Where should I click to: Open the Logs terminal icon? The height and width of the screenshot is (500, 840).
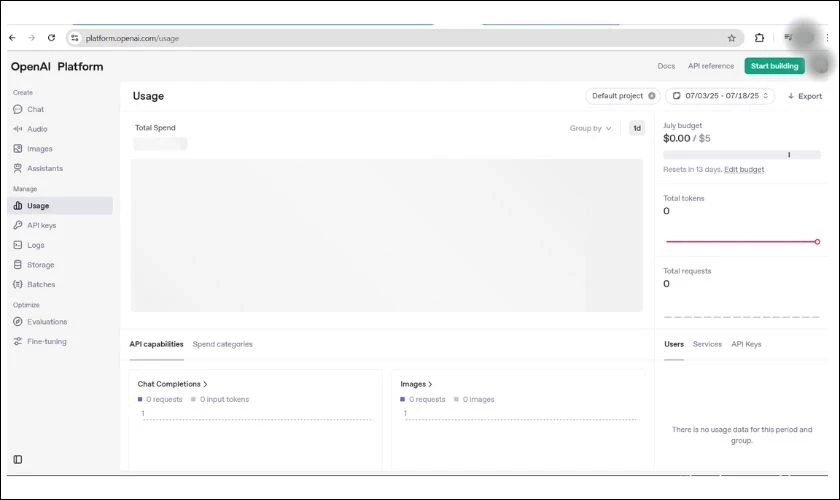point(18,245)
